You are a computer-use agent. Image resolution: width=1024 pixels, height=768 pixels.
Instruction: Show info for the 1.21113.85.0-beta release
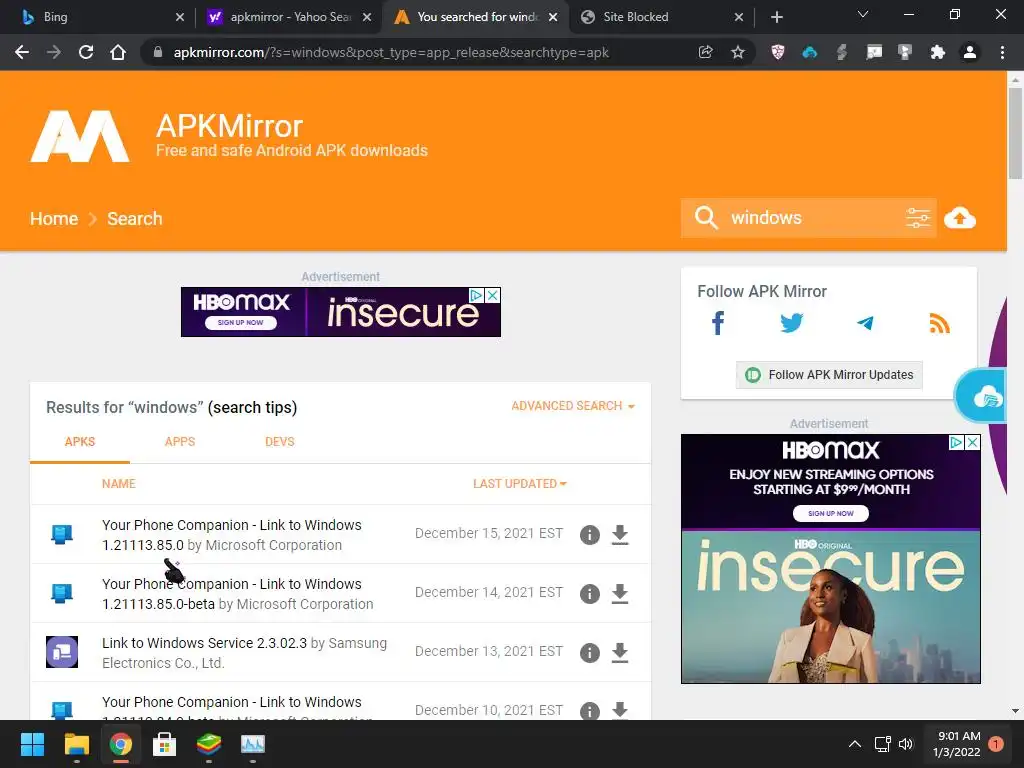tap(590, 594)
